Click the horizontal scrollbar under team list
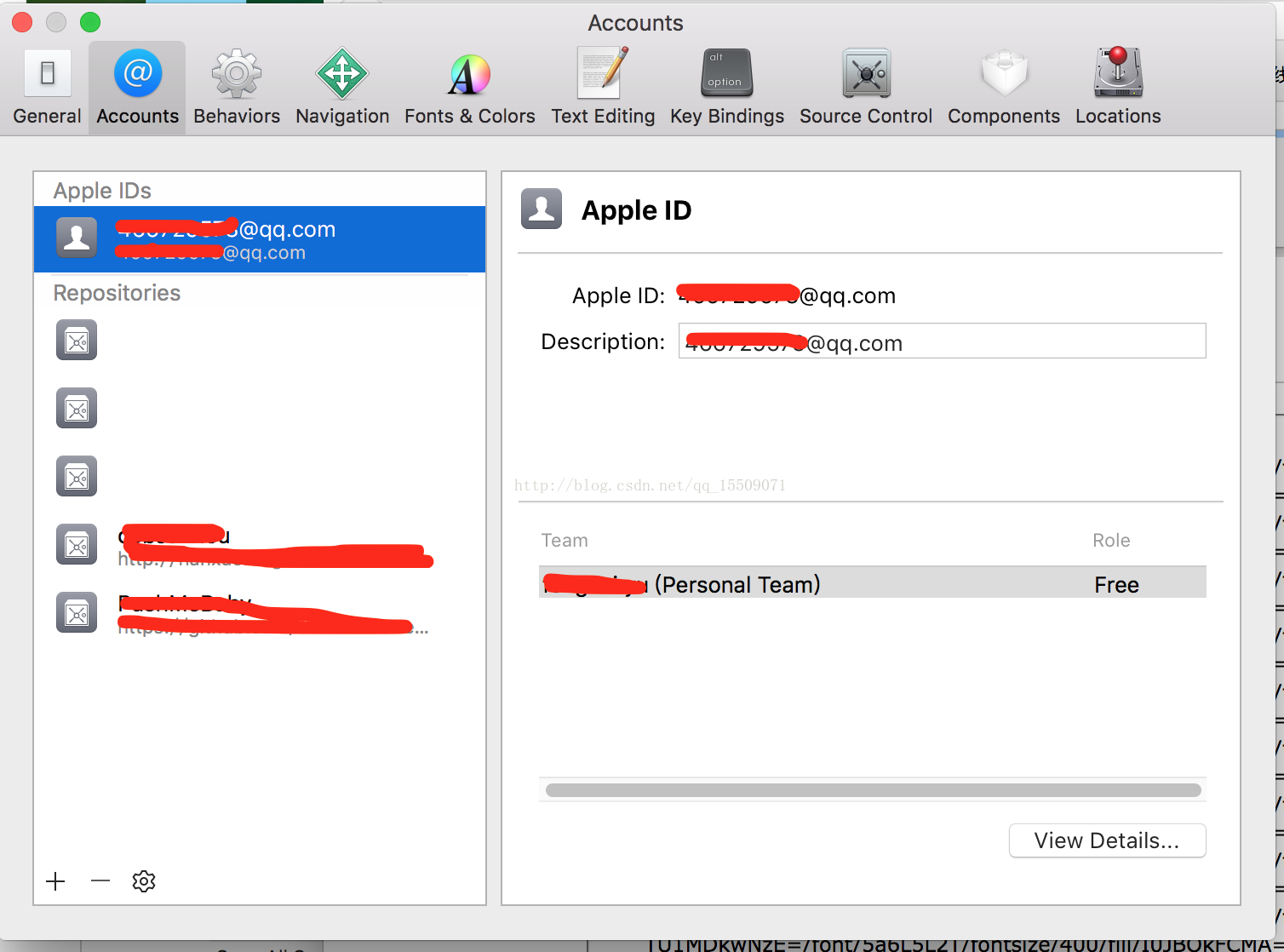1284x952 pixels. coord(873,790)
